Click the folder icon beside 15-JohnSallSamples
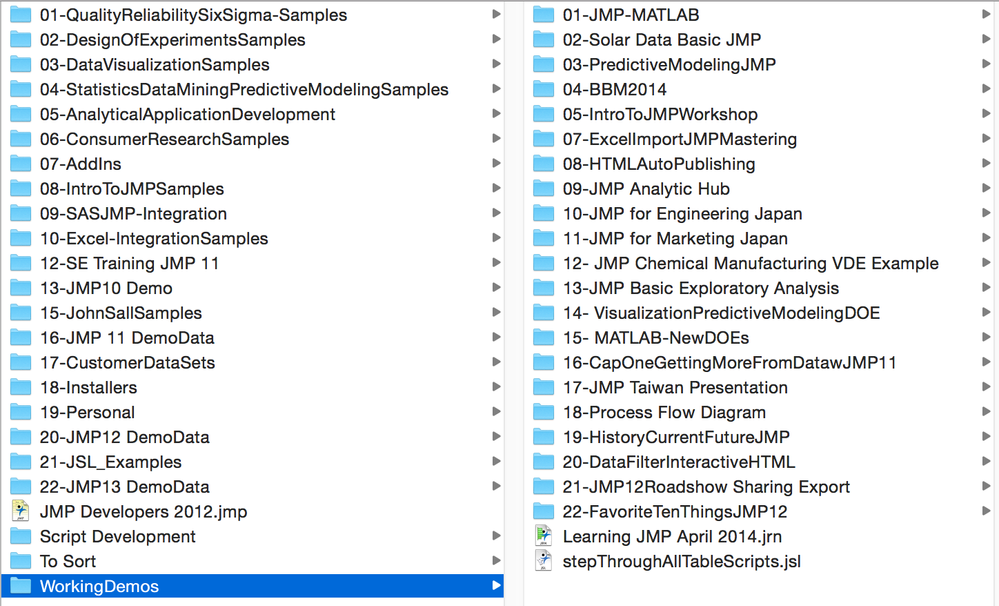 click(20, 313)
